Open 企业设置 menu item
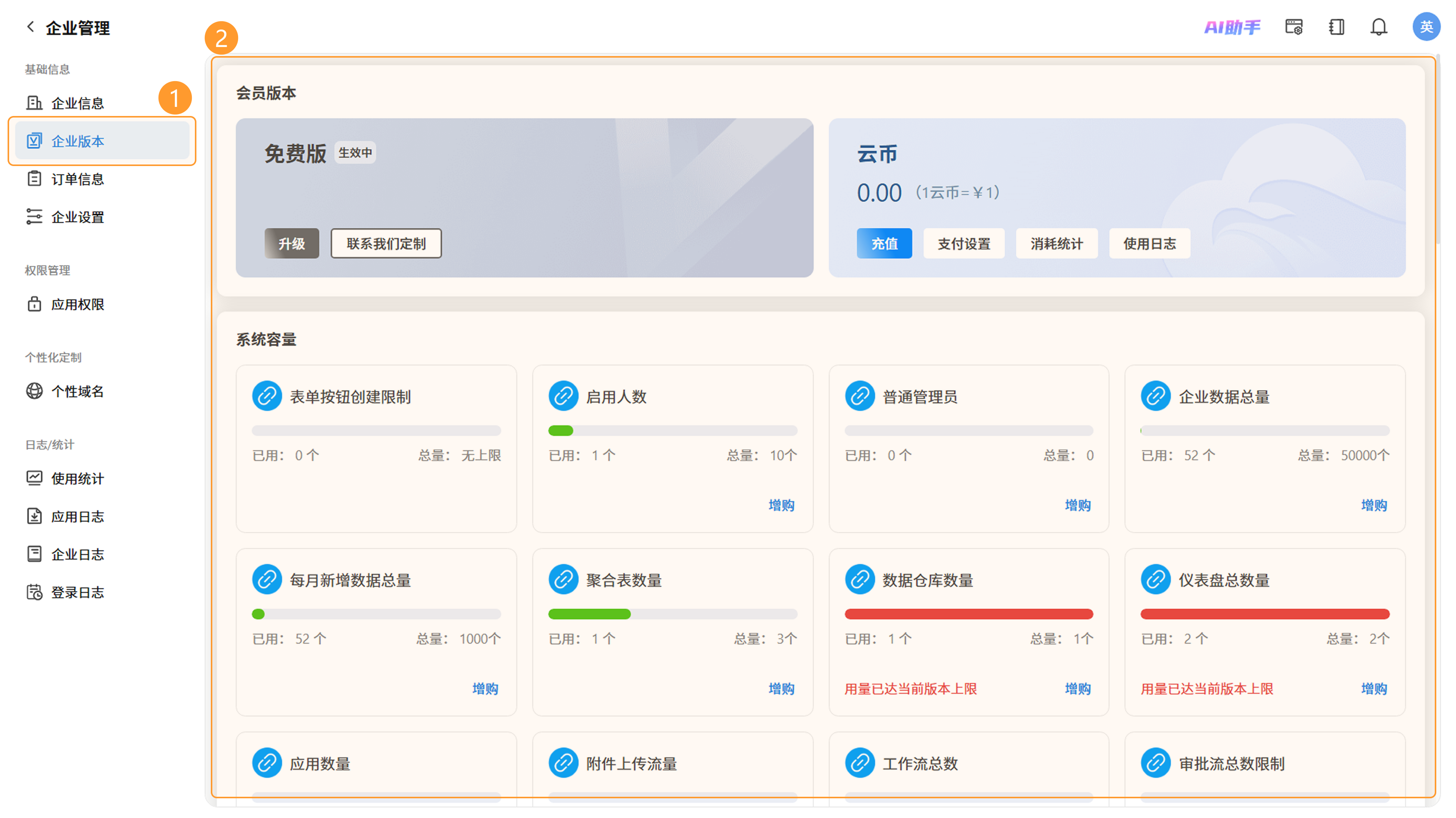The image size is (1456, 818). [102, 216]
